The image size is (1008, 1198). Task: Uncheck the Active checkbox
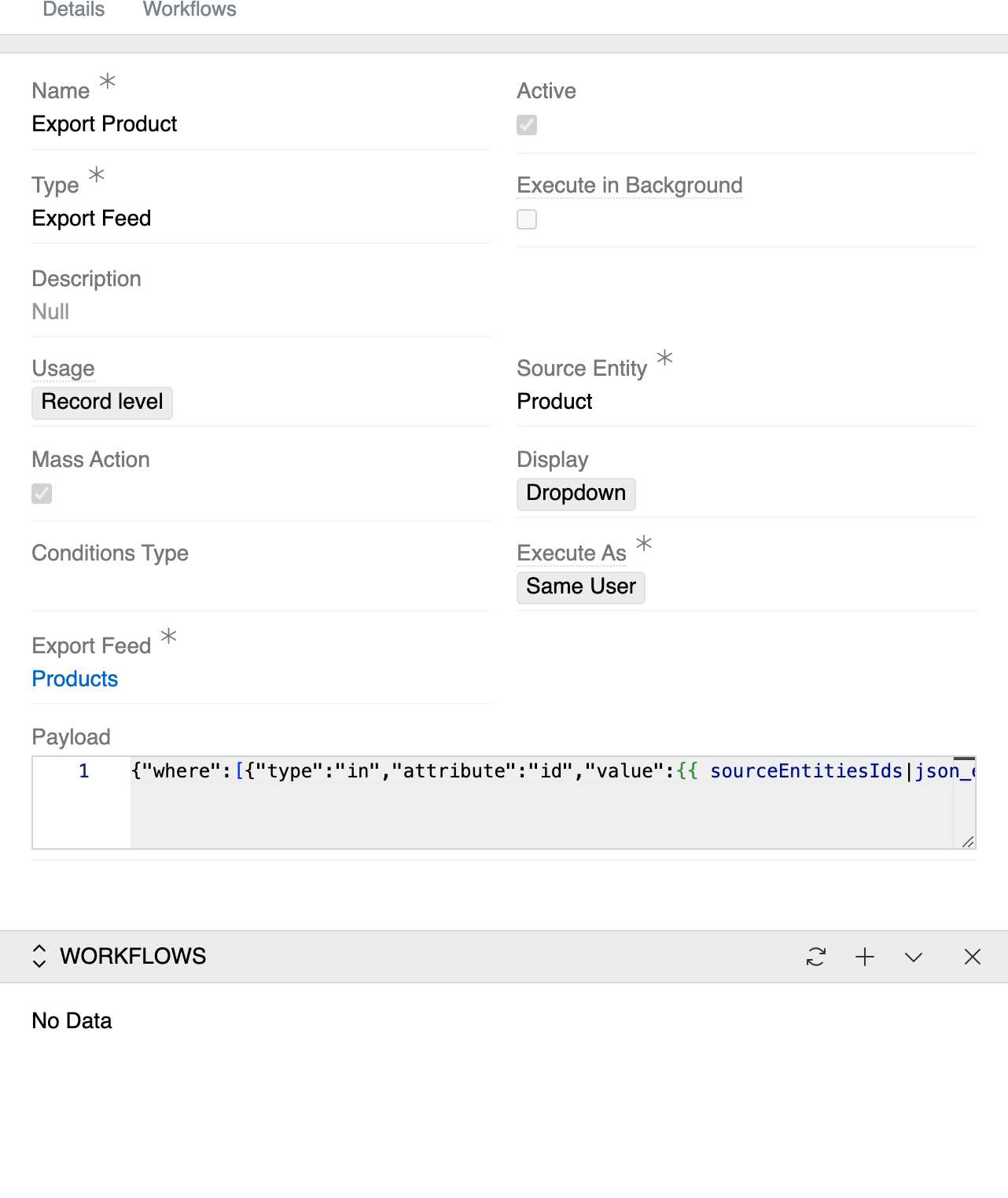527,125
